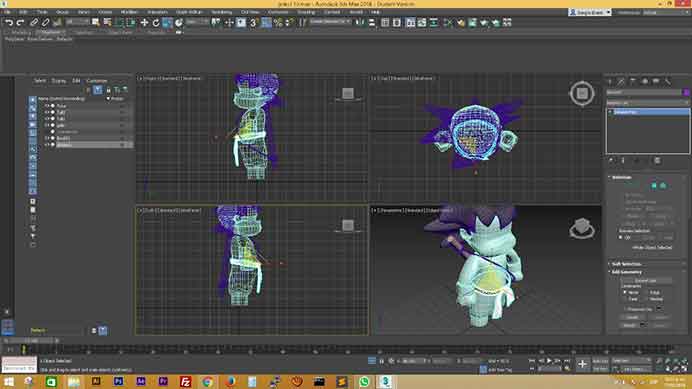Viewport: 692px width, 389px height.
Task: Switch to the Hierarchy command panel tab
Action: coord(633,82)
